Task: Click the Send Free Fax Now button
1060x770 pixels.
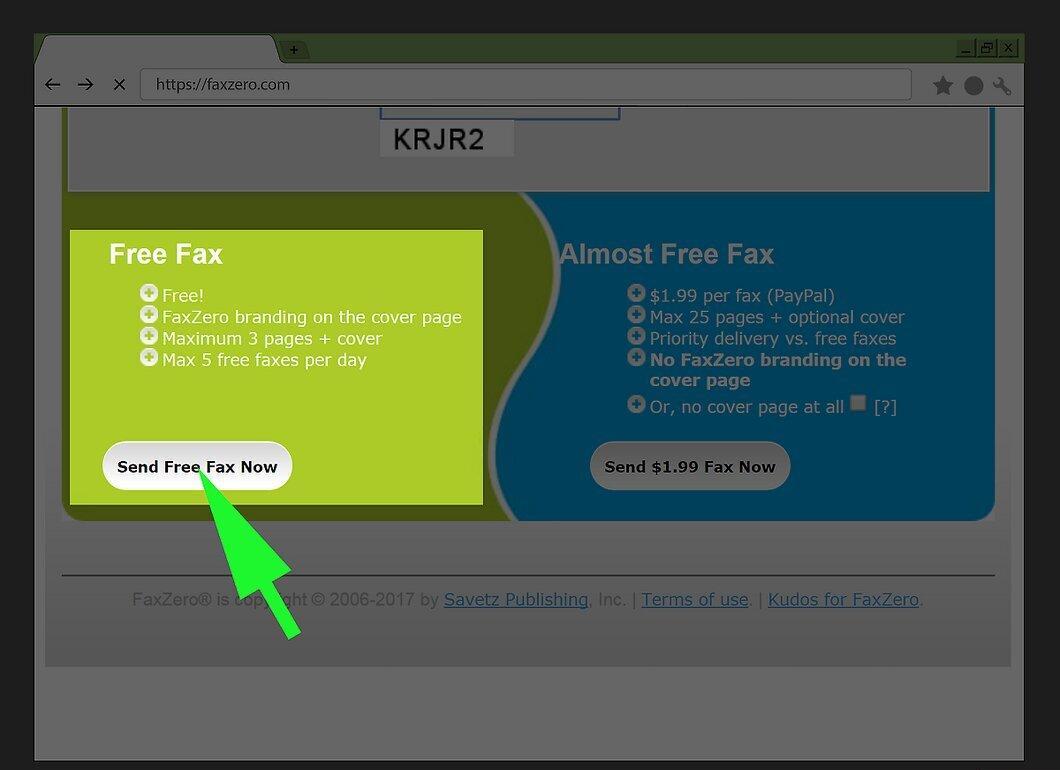Action: (x=197, y=466)
